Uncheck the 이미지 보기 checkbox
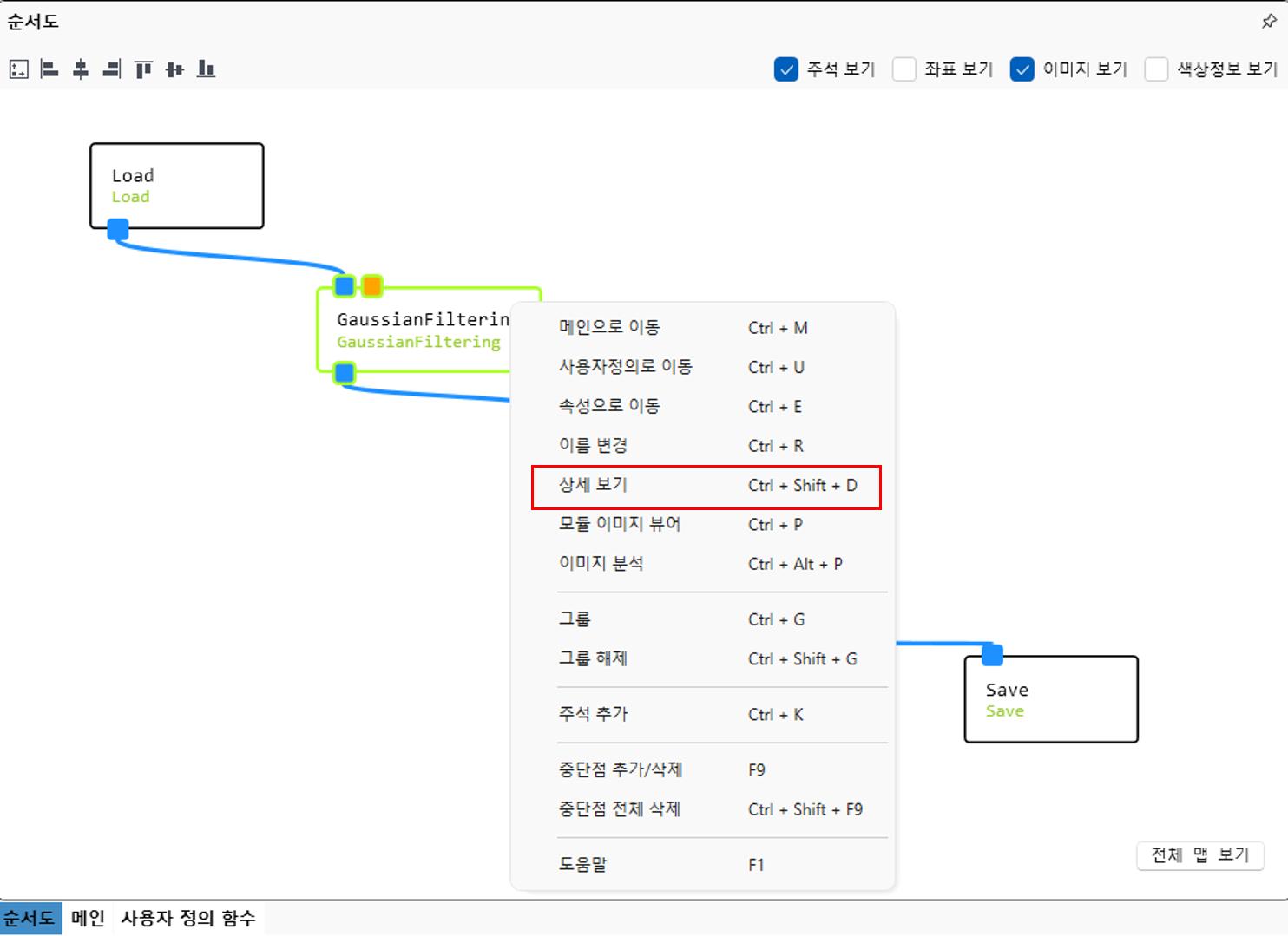Image resolution: width=1288 pixels, height=936 pixels. tap(1022, 69)
